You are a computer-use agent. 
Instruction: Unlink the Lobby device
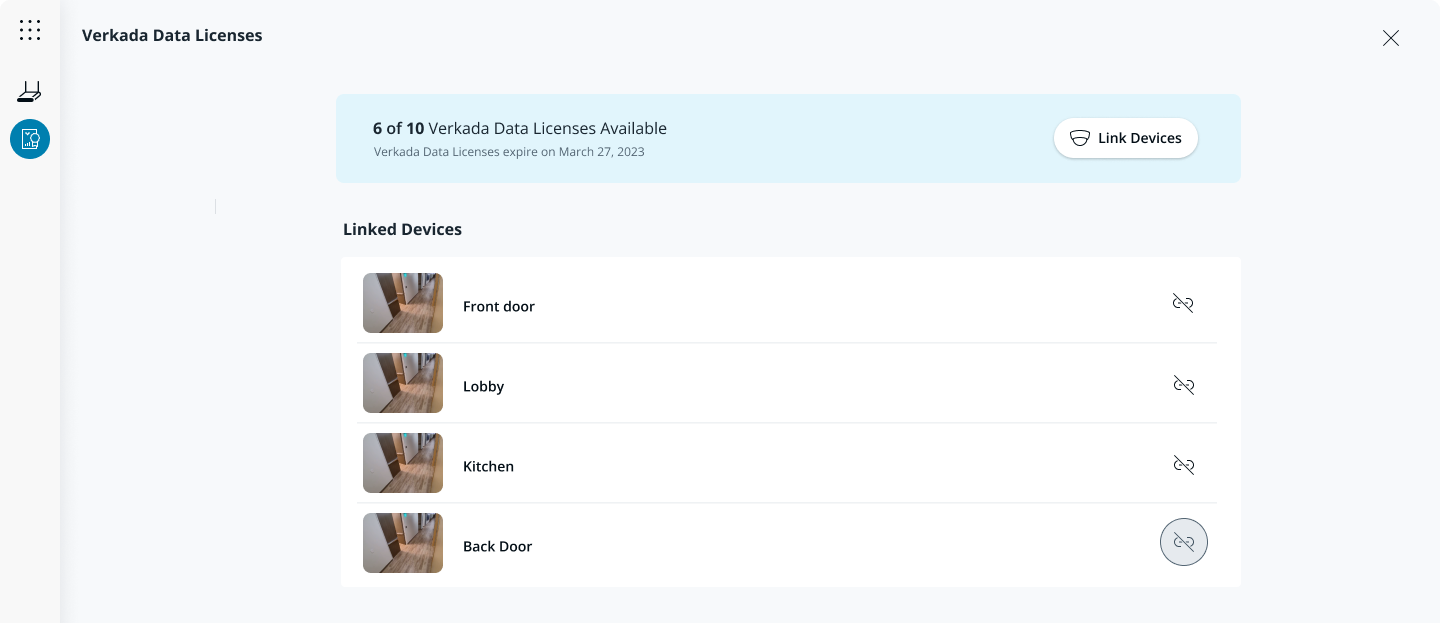tap(1183, 385)
